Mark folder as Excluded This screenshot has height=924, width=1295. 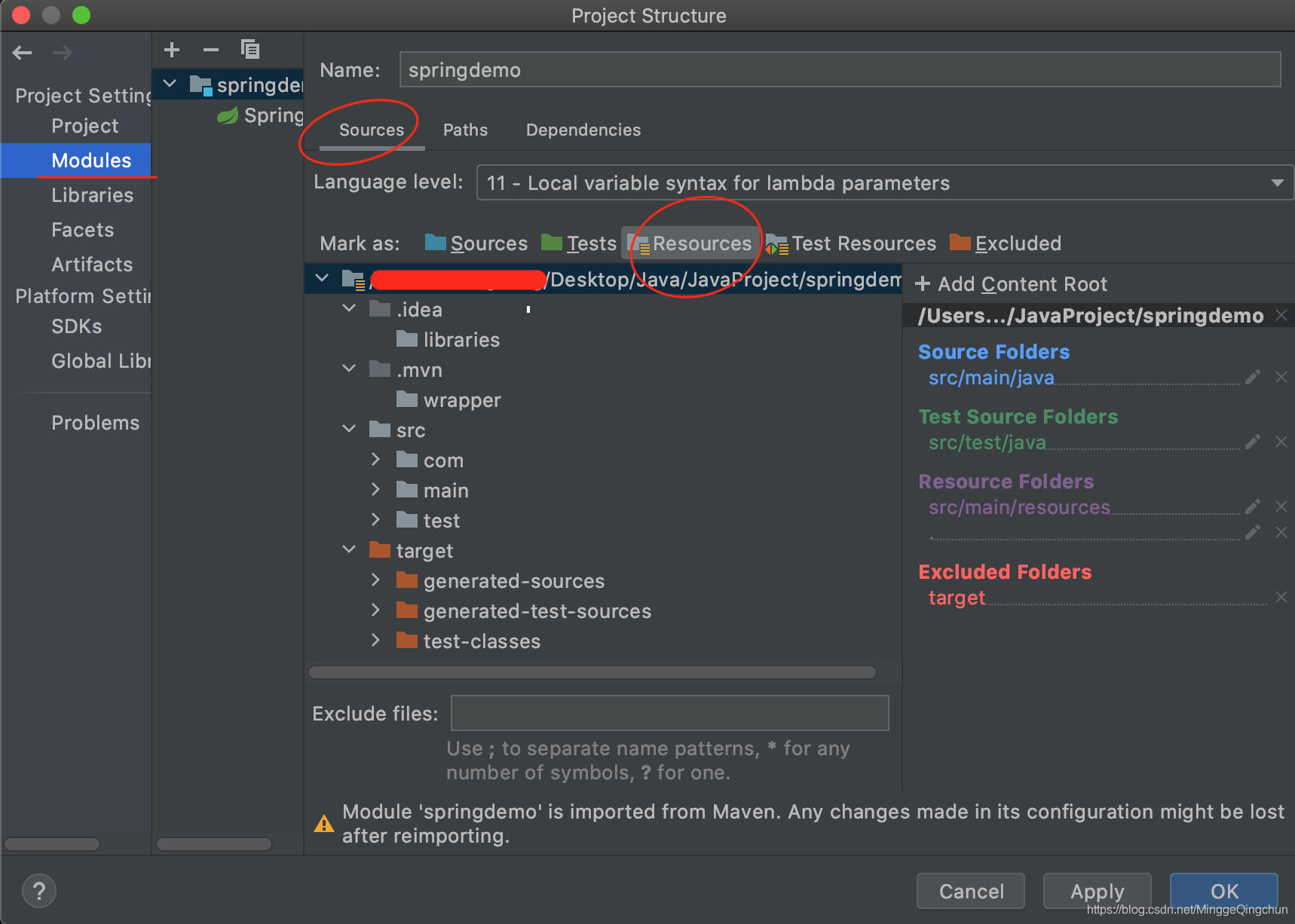[1006, 243]
